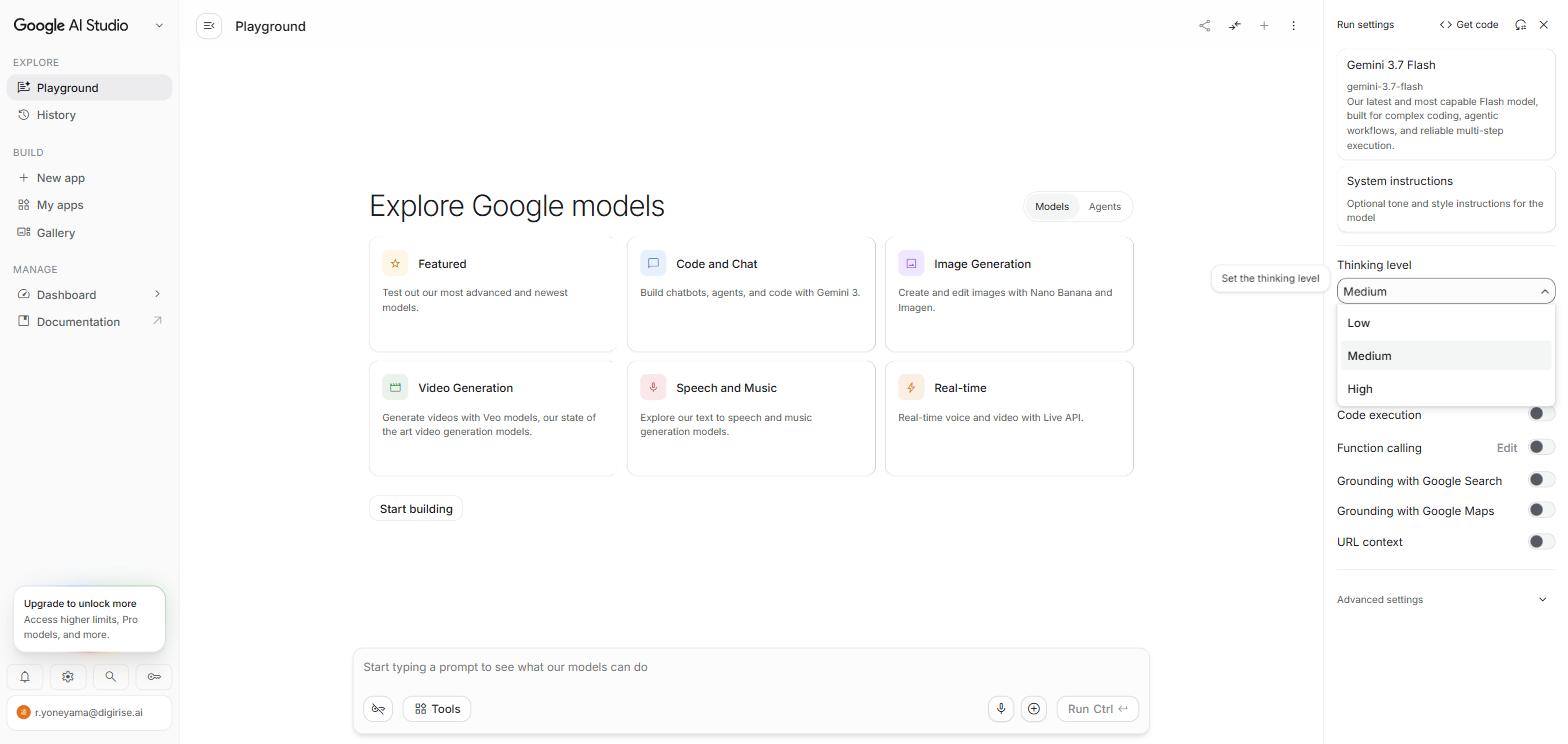Open the three-dot more options menu
This screenshot has height=744, width=1568.
1293,26
